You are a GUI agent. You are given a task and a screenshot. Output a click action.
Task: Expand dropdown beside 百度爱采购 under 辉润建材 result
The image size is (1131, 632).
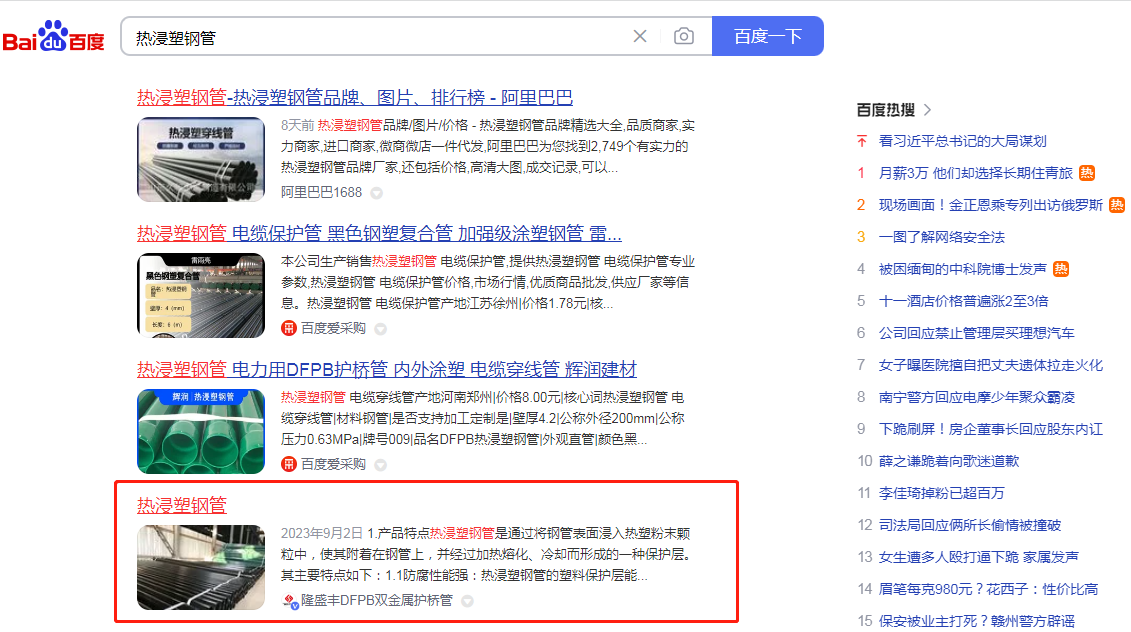point(381,465)
